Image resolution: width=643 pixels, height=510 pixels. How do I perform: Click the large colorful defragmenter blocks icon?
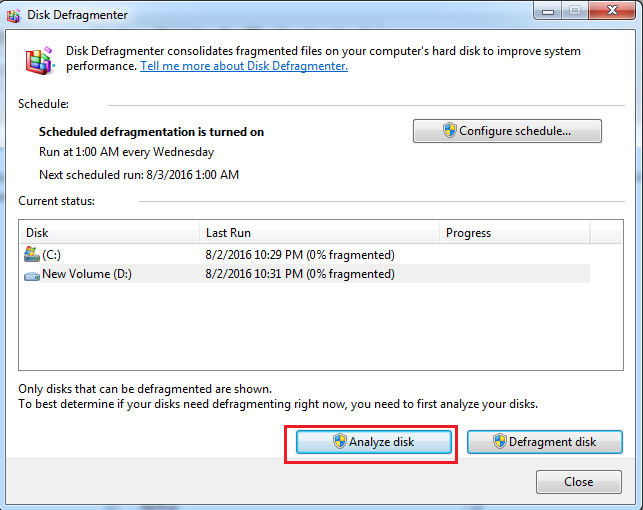(41, 59)
